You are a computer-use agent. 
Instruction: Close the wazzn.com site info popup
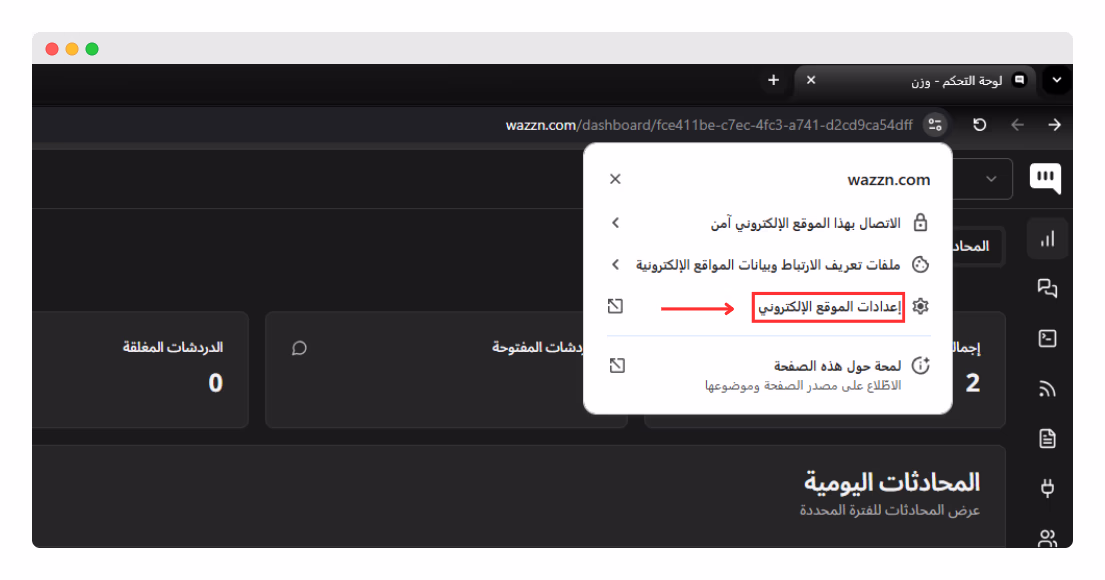click(615, 179)
